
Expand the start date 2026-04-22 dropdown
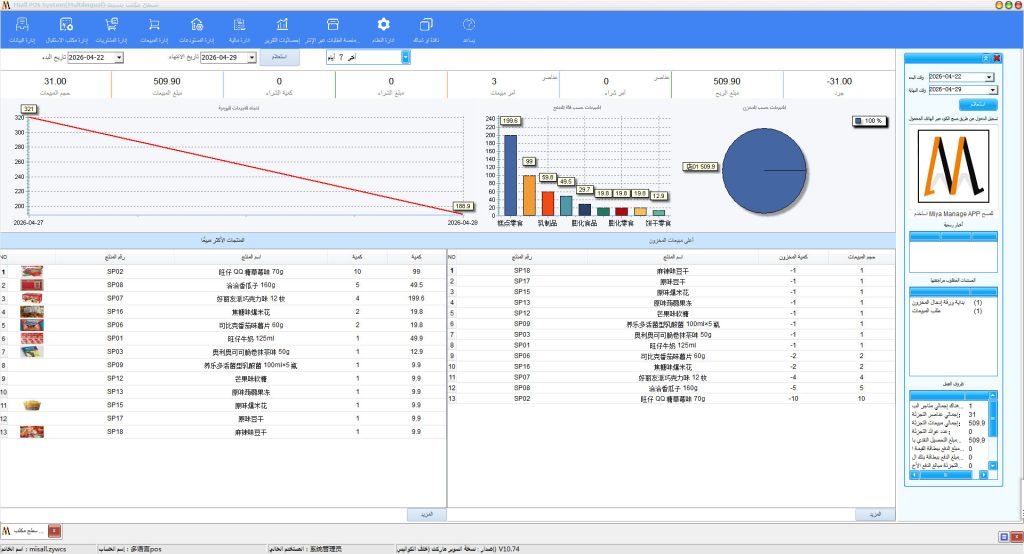coord(119,58)
